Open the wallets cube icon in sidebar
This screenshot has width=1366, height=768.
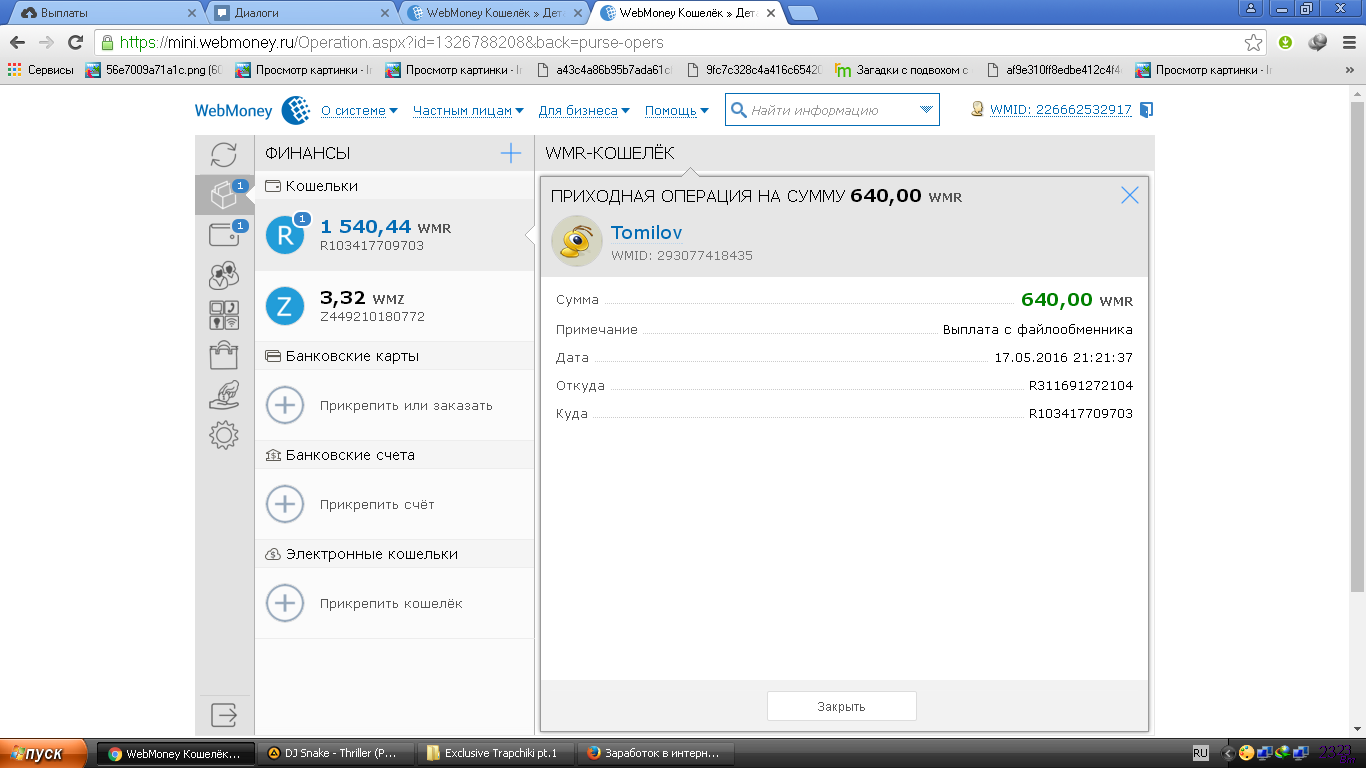pyautogui.click(x=224, y=194)
